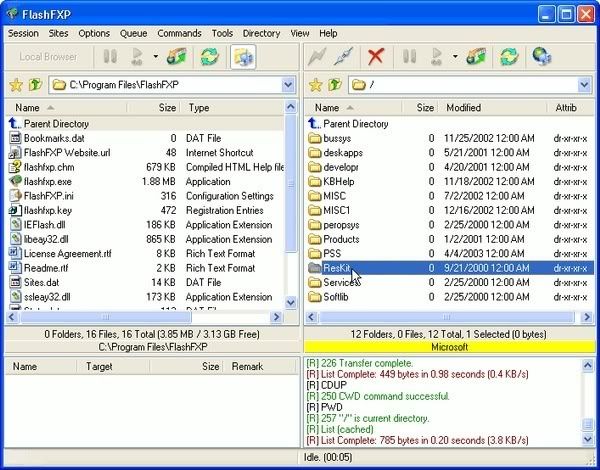Select flashfxp.exe in the local file list
Viewport: 600px width, 470px height.
click(47, 181)
